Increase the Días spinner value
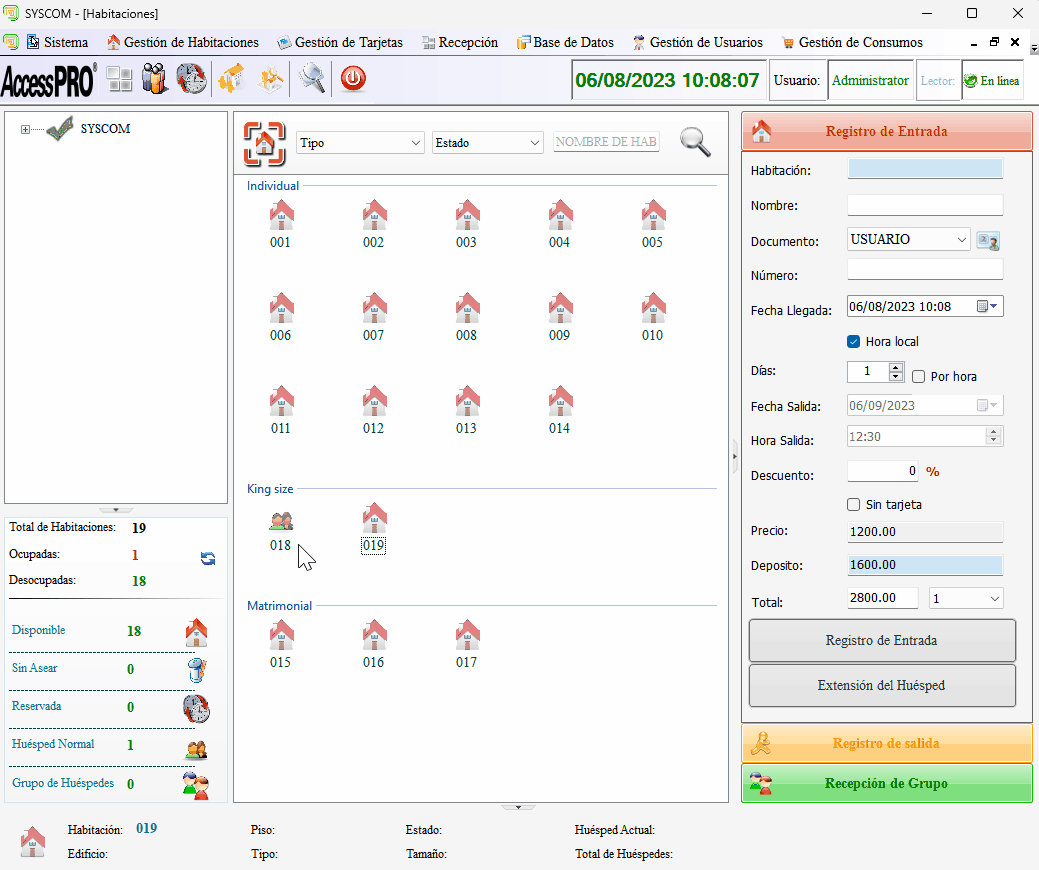Screen dimensions: 1039x870 pos(896,367)
